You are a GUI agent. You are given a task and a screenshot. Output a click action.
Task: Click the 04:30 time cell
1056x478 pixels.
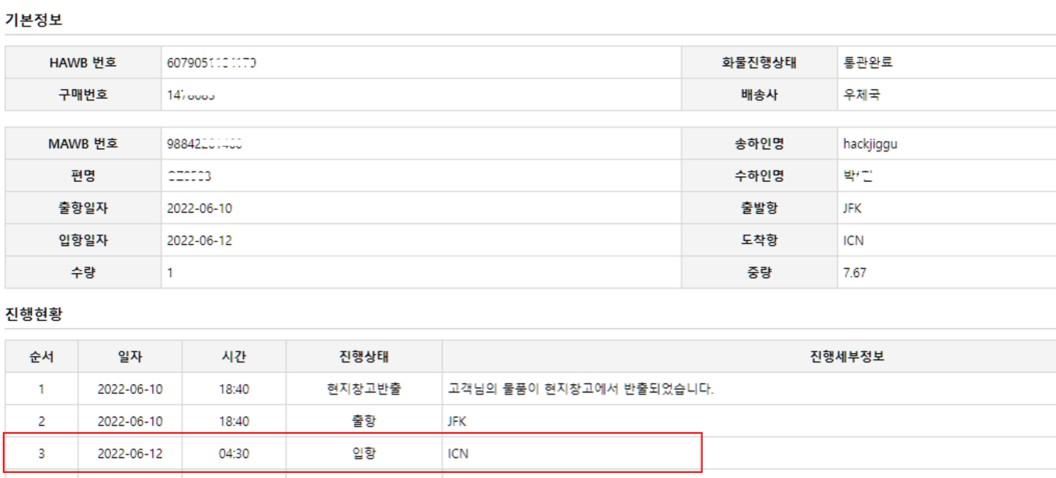234,454
